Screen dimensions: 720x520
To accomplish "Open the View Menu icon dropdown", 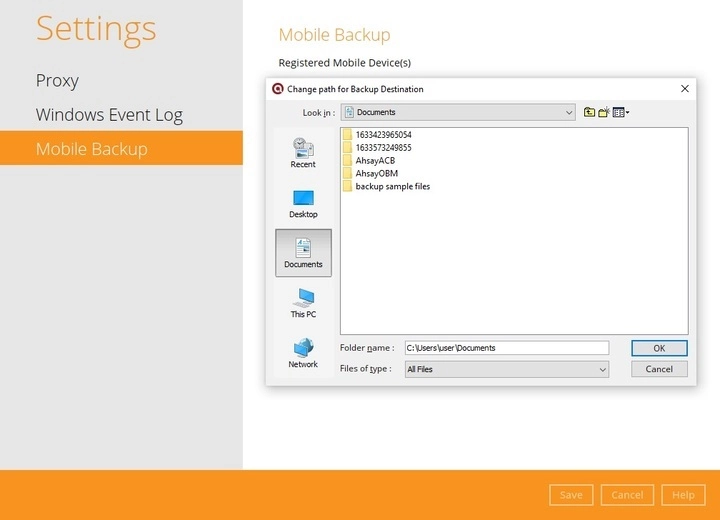I will click(x=620, y=113).
